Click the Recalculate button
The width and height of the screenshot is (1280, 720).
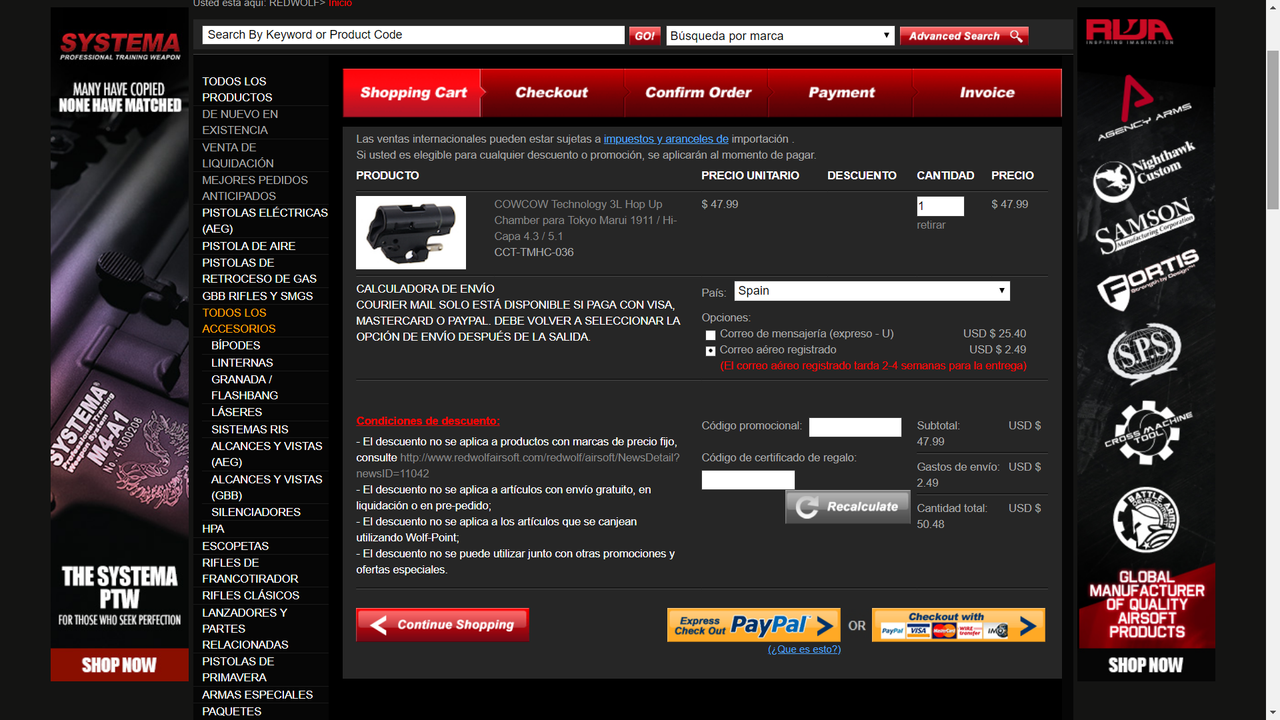tap(848, 507)
